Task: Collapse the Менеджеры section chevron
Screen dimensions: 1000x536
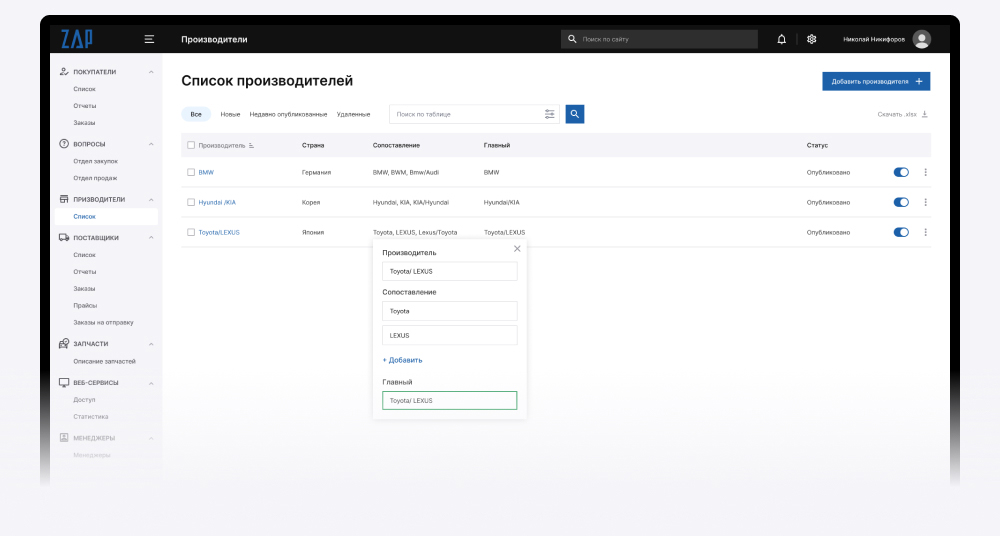Action: (x=151, y=438)
